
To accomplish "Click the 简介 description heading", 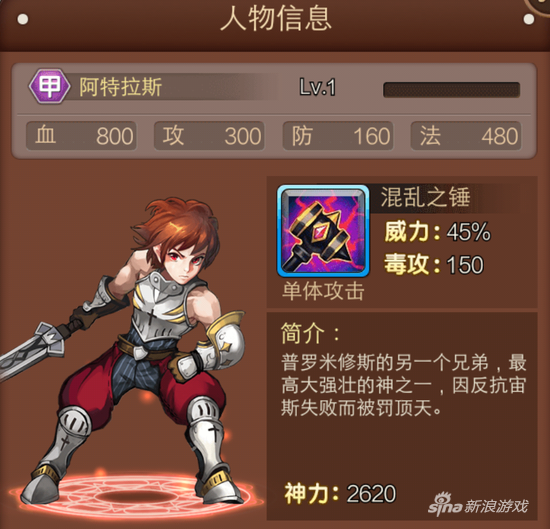I will 310,333.
